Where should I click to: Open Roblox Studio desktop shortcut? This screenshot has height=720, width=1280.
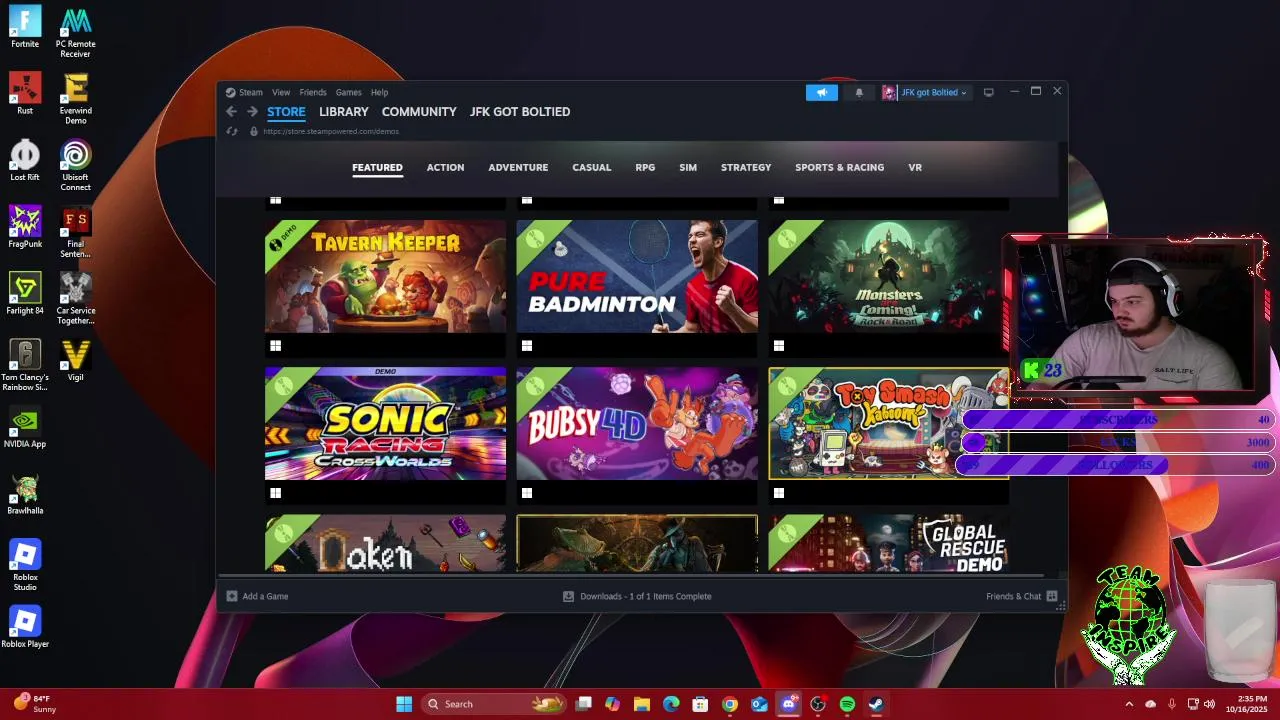(x=25, y=565)
